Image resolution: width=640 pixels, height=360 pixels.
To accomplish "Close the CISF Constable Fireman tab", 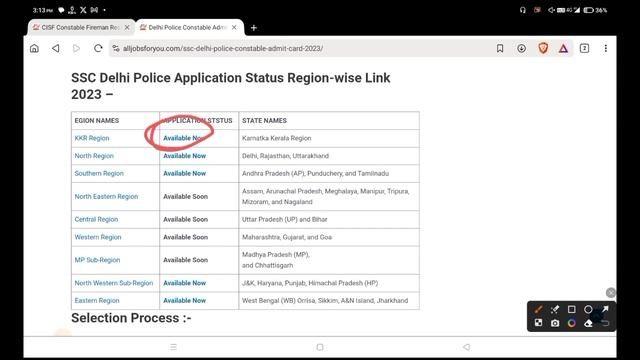I will tap(127, 27).
